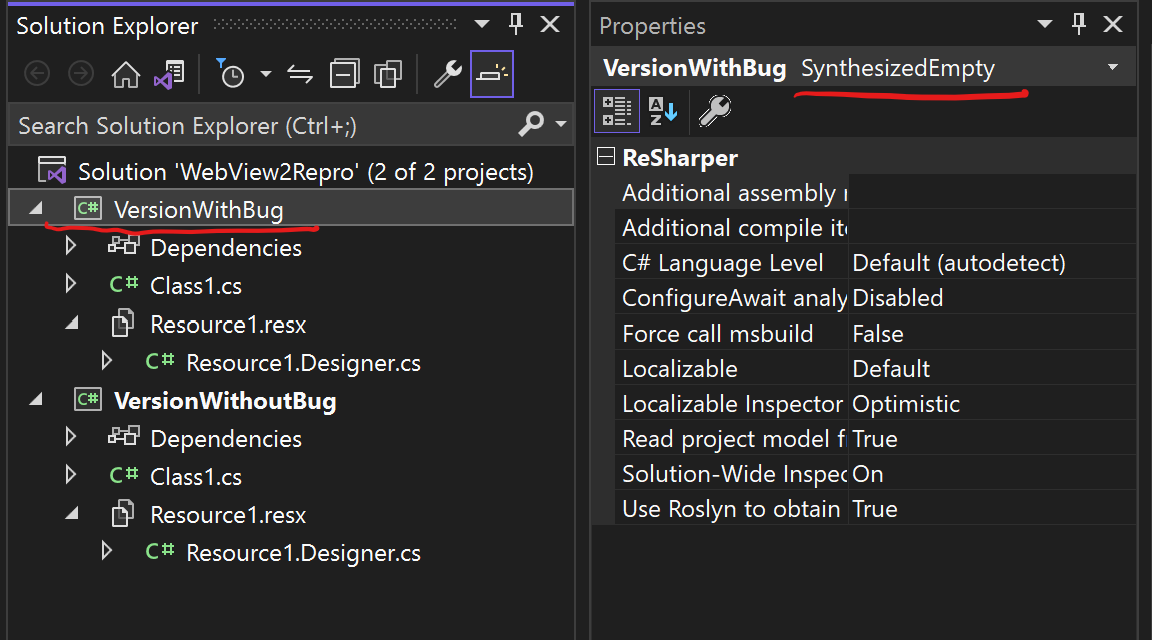Click the Forward navigation arrow in Solution Explorer
Viewport: 1152px width, 640px height.
coord(81,74)
